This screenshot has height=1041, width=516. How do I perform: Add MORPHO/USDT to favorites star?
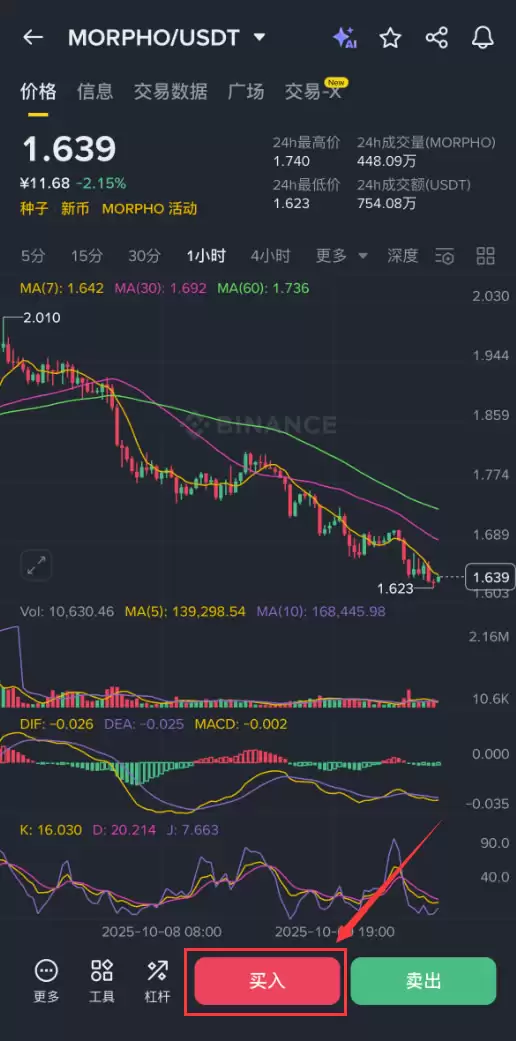(x=390, y=38)
